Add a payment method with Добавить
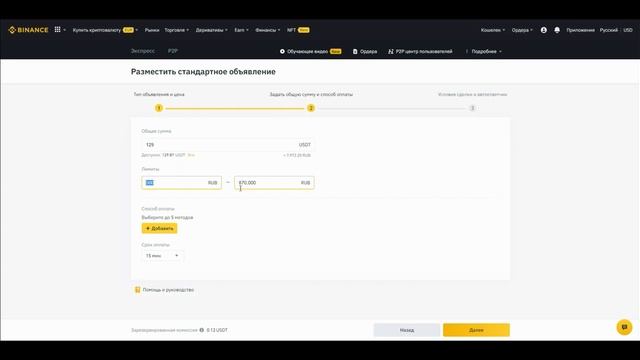640x360 pixels. (x=159, y=228)
